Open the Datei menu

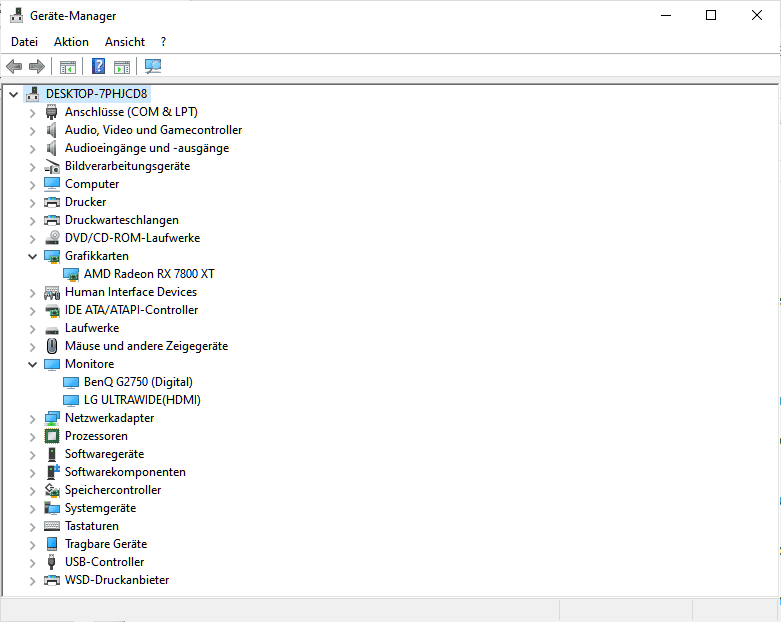(x=24, y=42)
